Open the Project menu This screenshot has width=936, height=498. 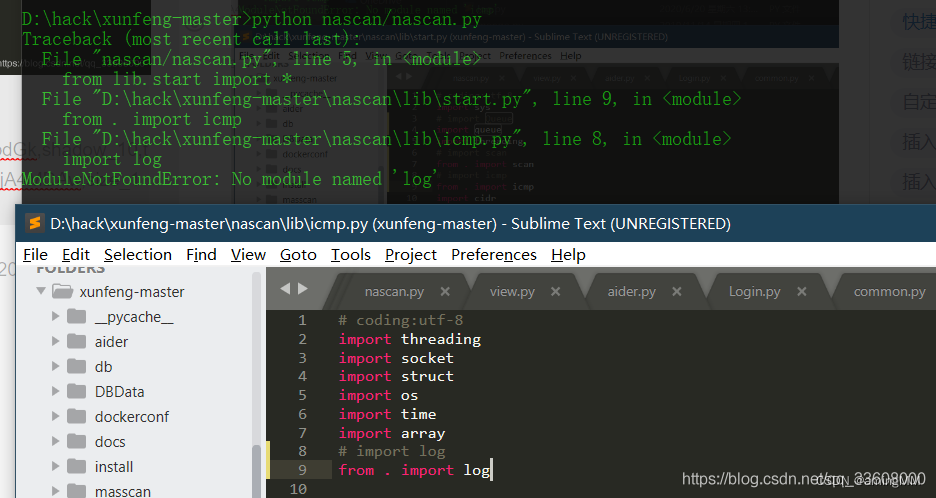tap(411, 255)
